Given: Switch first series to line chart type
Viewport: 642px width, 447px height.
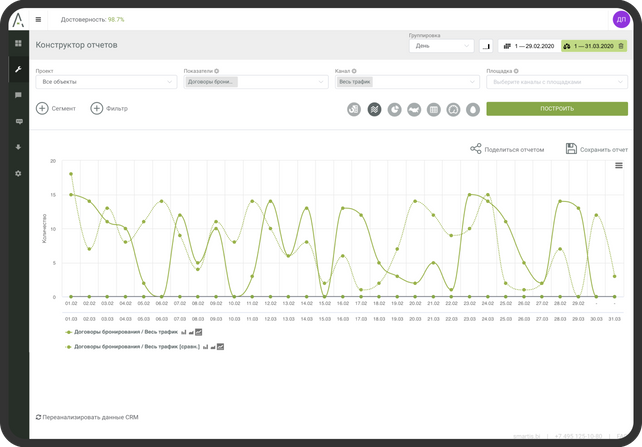Looking at the screenshot, I should (x=199, y=331).
